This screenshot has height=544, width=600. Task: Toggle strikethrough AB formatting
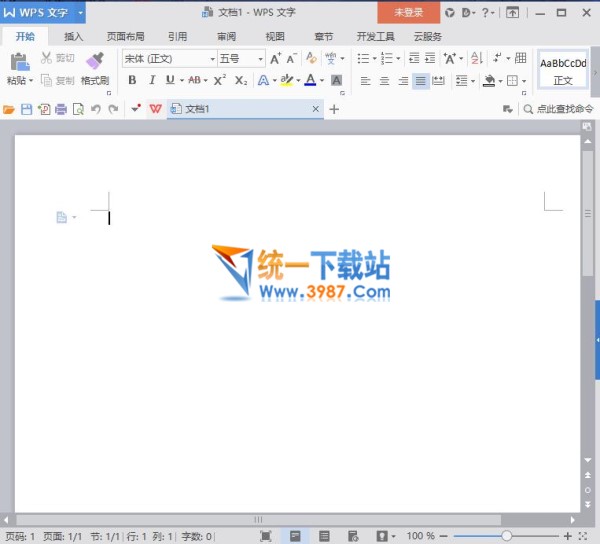[x=195, y=80]
